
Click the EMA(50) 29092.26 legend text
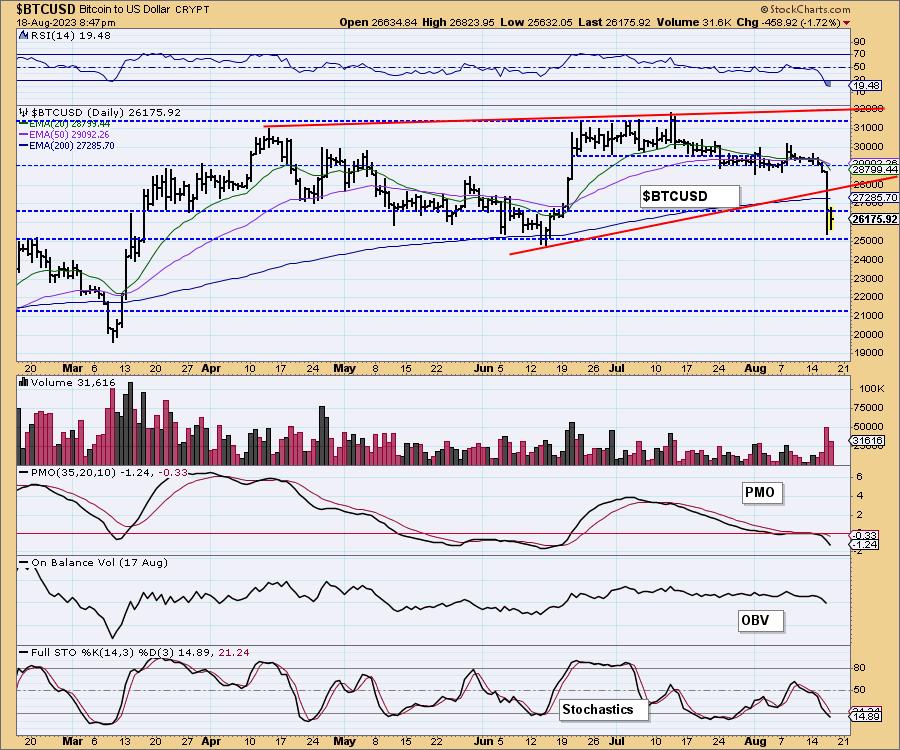coord(69,134)
